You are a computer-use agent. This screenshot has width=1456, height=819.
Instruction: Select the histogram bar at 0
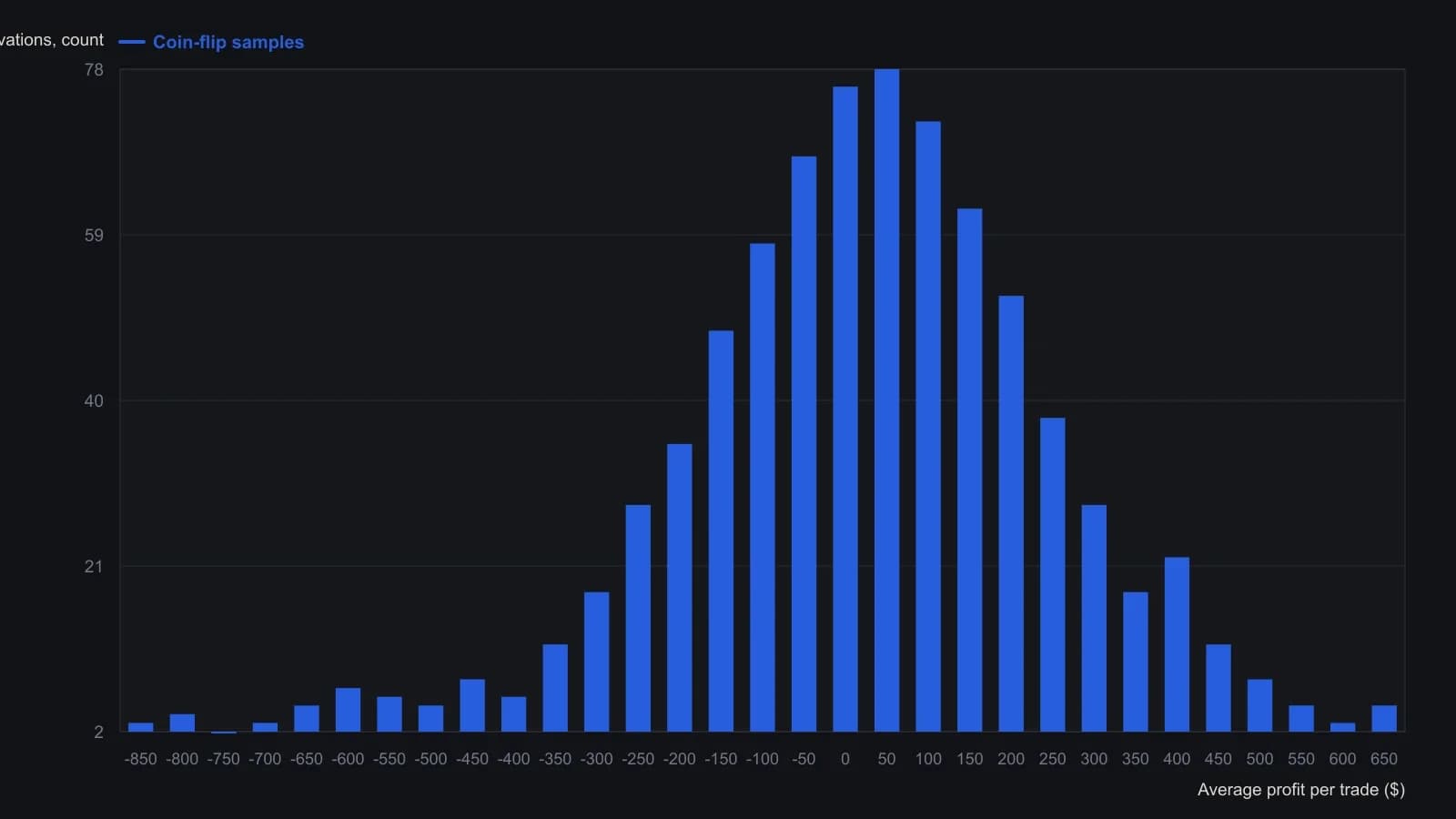click(845, 409)
